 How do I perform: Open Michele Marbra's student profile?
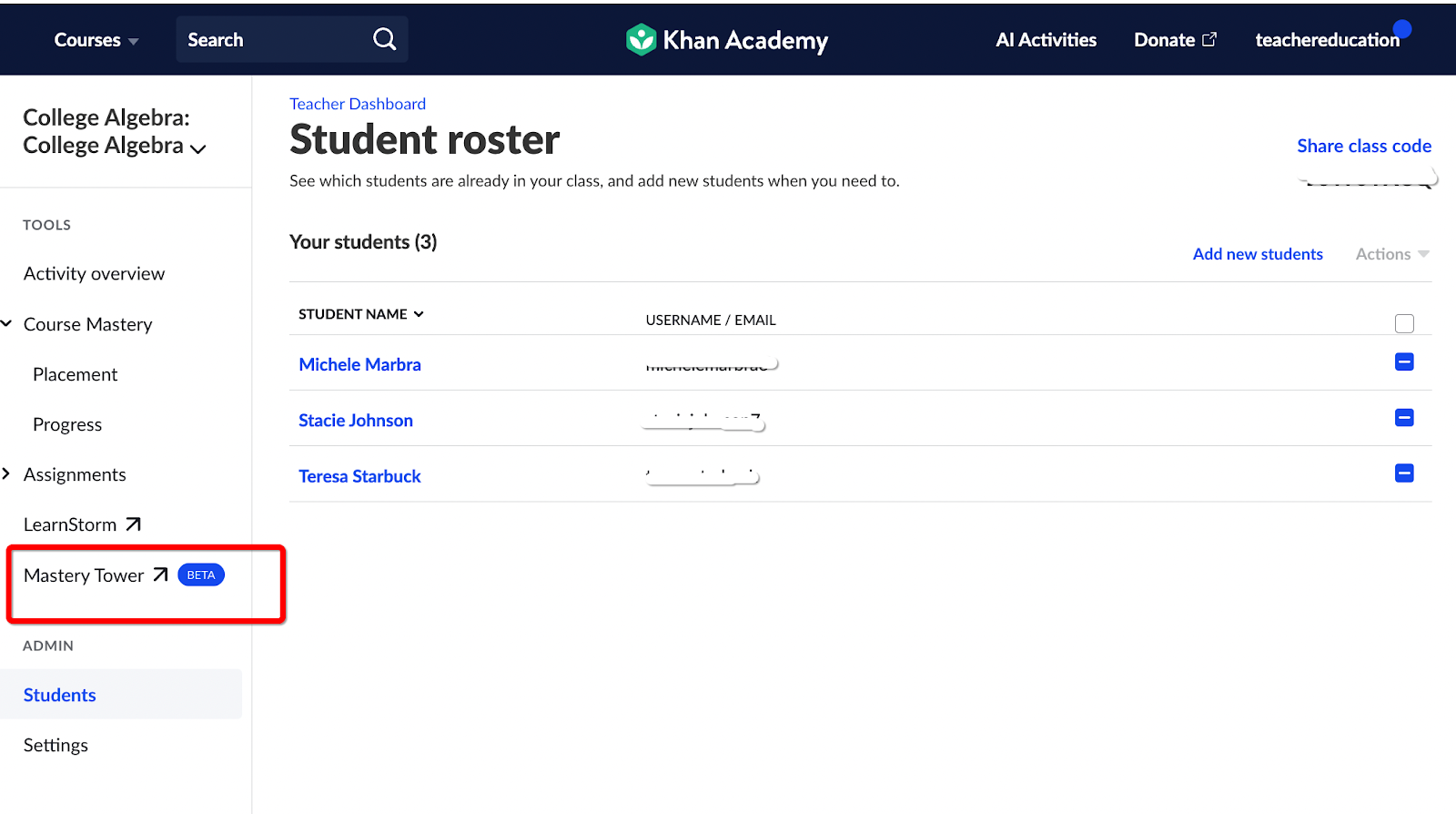[359, 364]
